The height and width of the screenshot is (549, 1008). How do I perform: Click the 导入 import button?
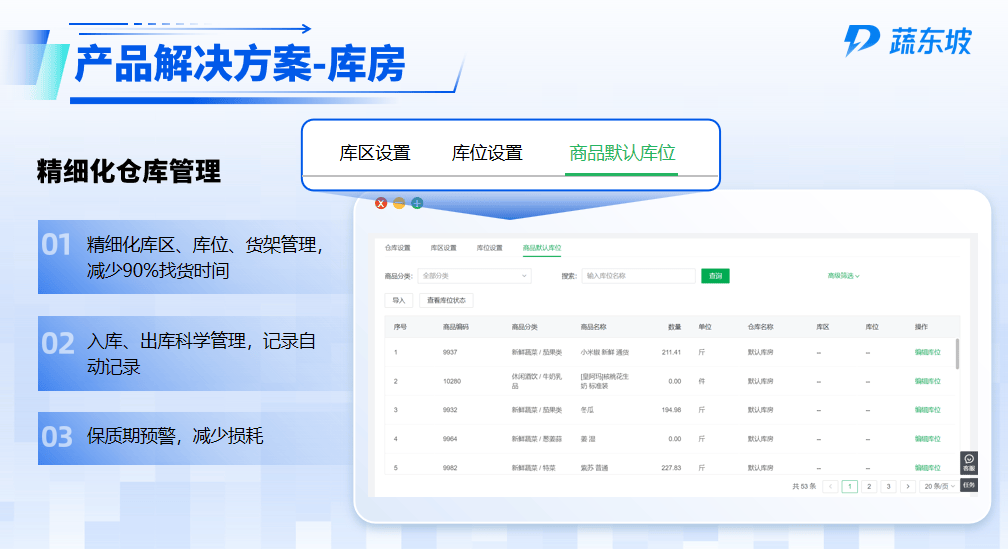(399, 299)
